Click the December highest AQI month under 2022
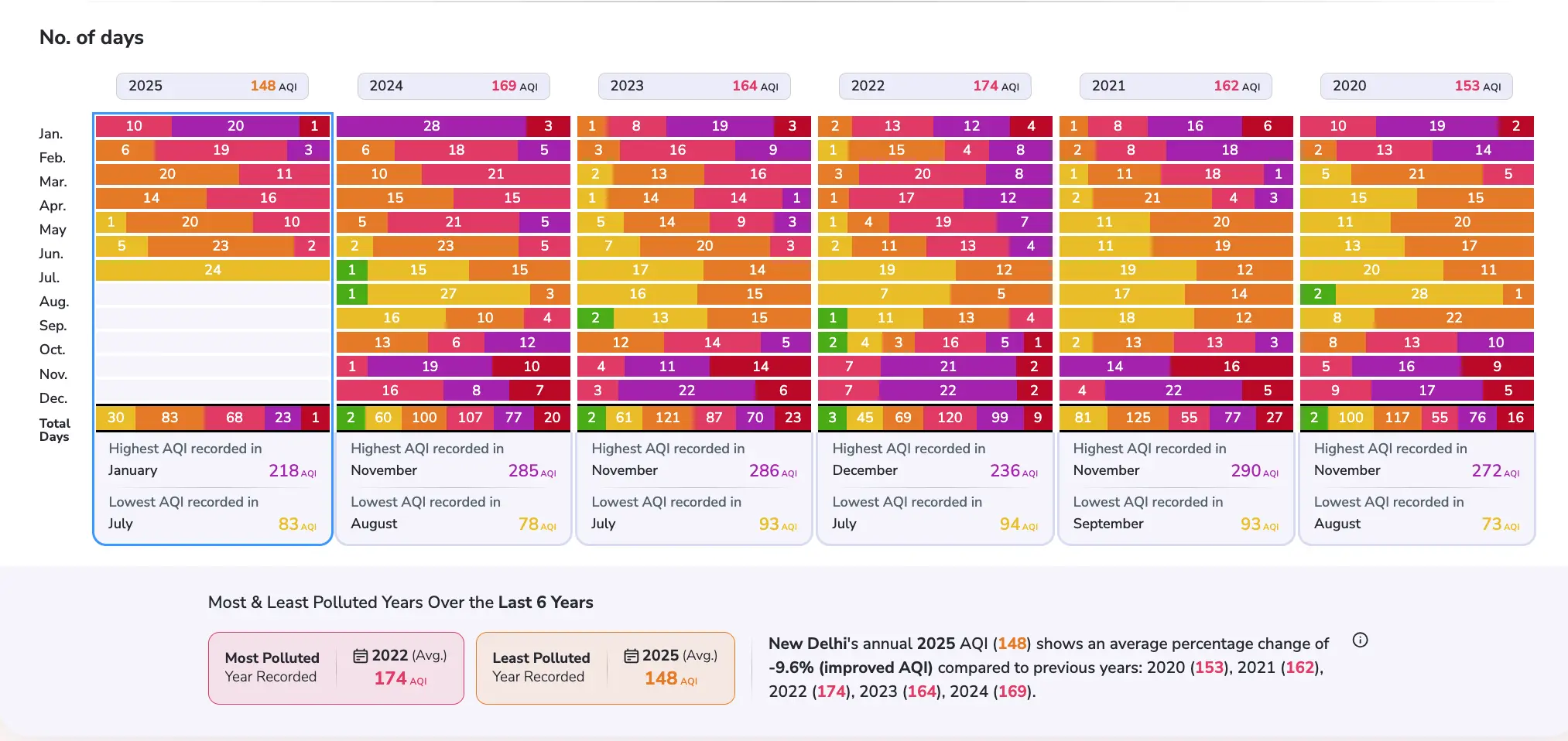1568x741 pixels. (864, 470)
